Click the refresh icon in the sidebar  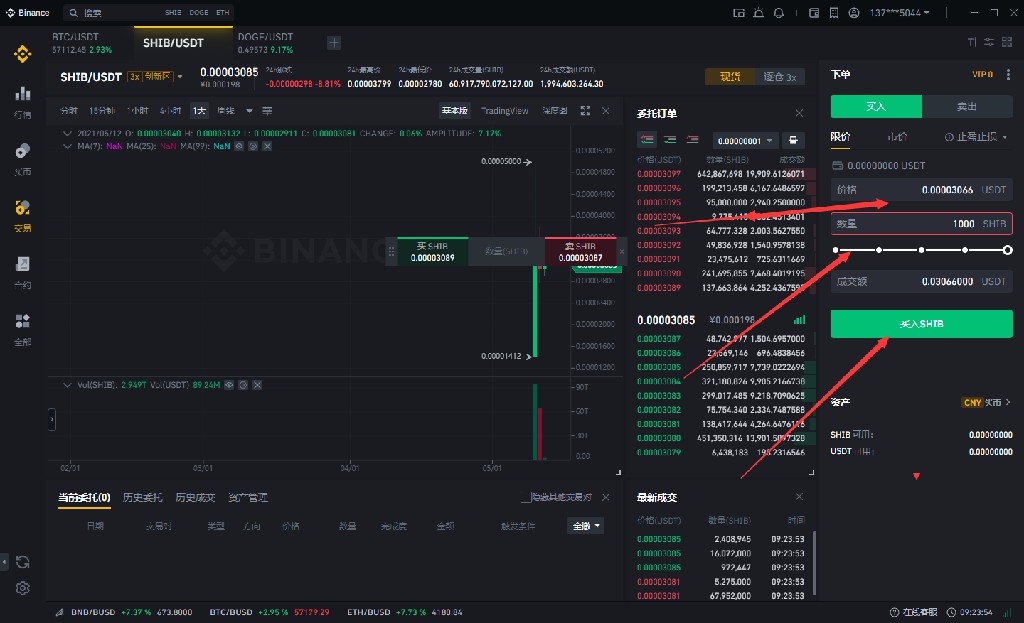point(23,562)
